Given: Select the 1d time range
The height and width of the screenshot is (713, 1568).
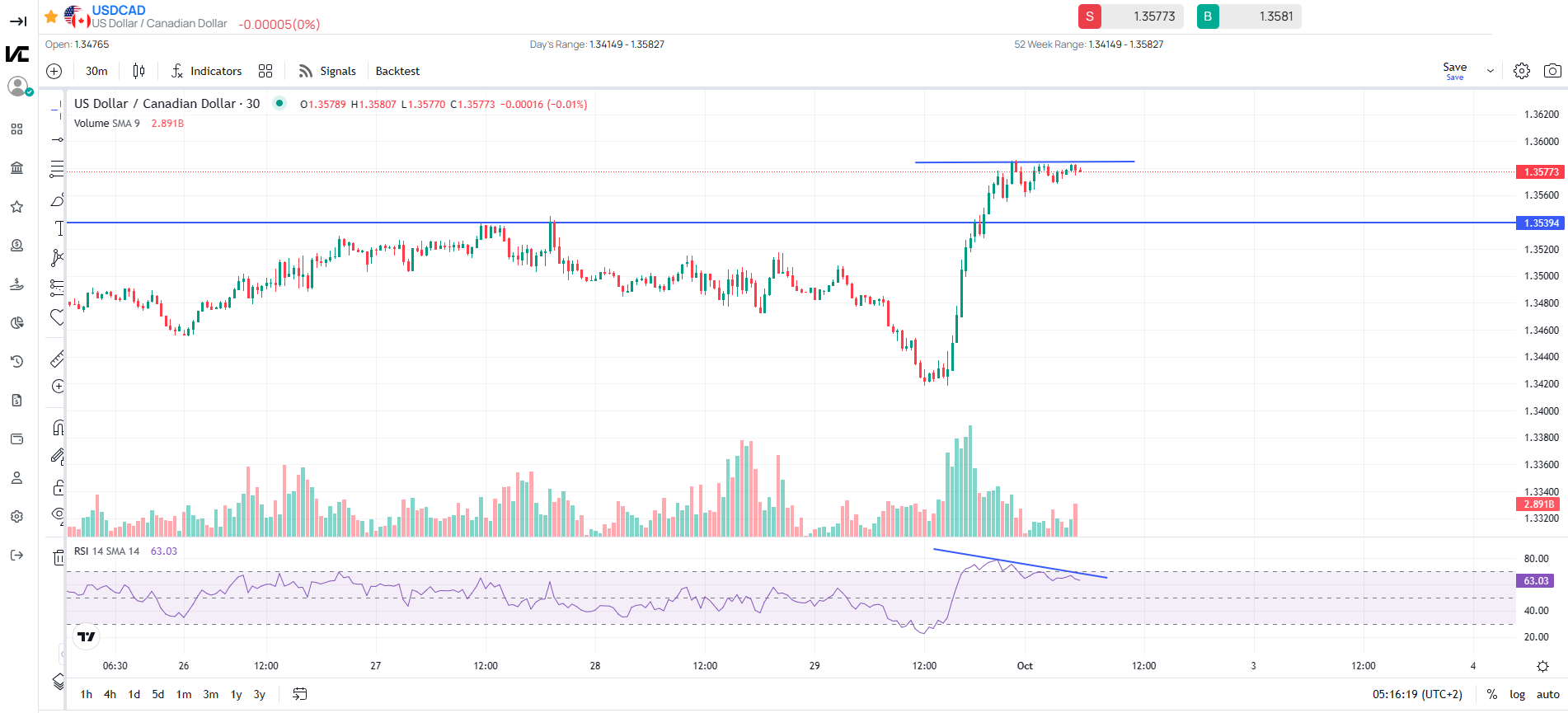Looking at the screenshot, I should pos(134,694).
